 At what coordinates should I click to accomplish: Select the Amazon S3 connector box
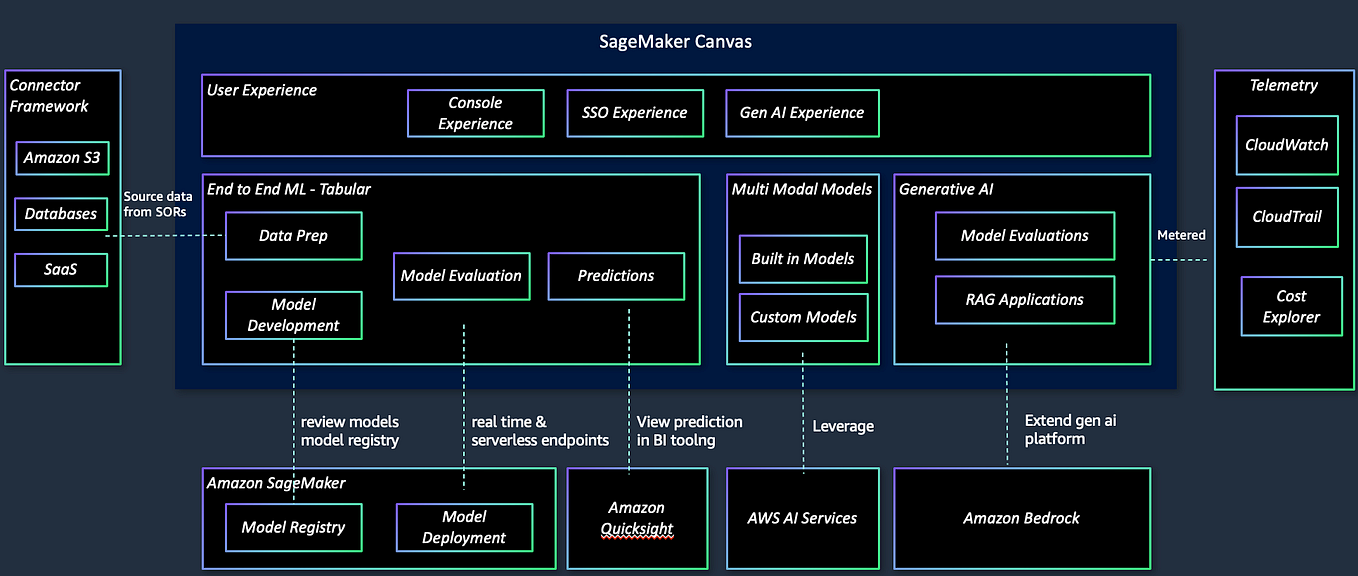point(62,157)
